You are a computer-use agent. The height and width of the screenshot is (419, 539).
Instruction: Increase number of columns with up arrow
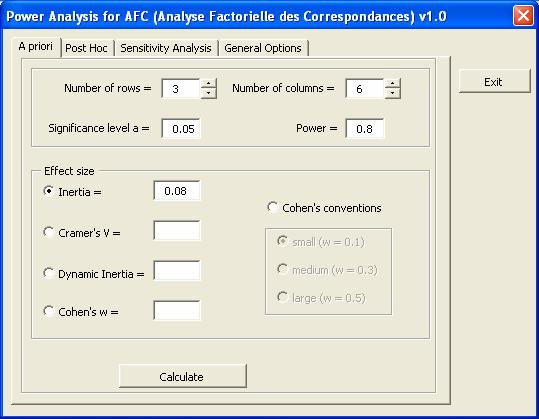coord(392,84)
